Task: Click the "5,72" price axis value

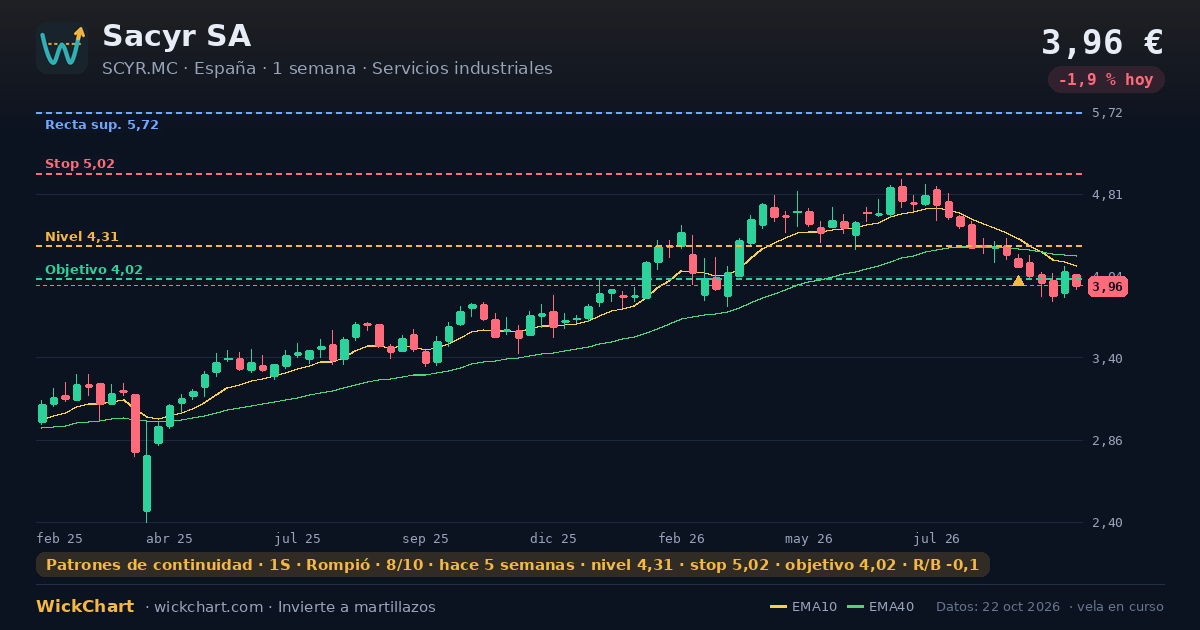Action: point(1108,113)
